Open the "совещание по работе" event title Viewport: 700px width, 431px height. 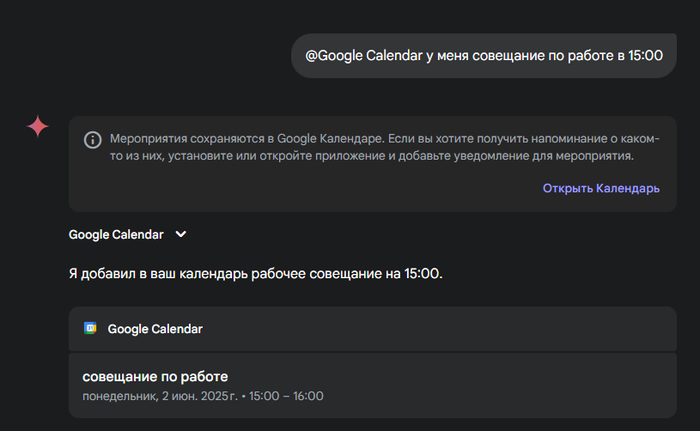tap(155, 376)
